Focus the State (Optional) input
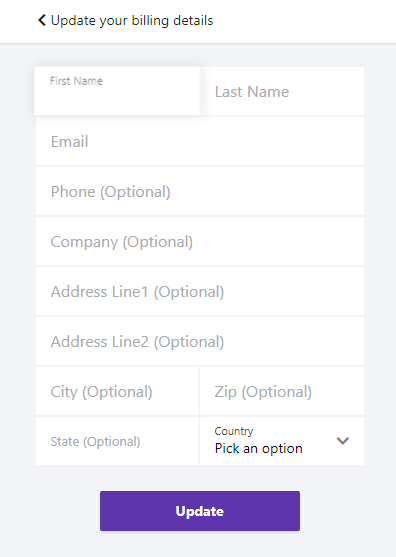Viewport: 396px width, 557px height. coord(117,441)
